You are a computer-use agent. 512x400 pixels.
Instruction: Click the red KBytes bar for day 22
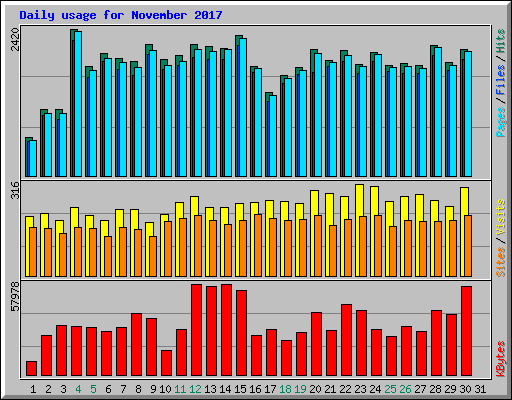point(347,340)
